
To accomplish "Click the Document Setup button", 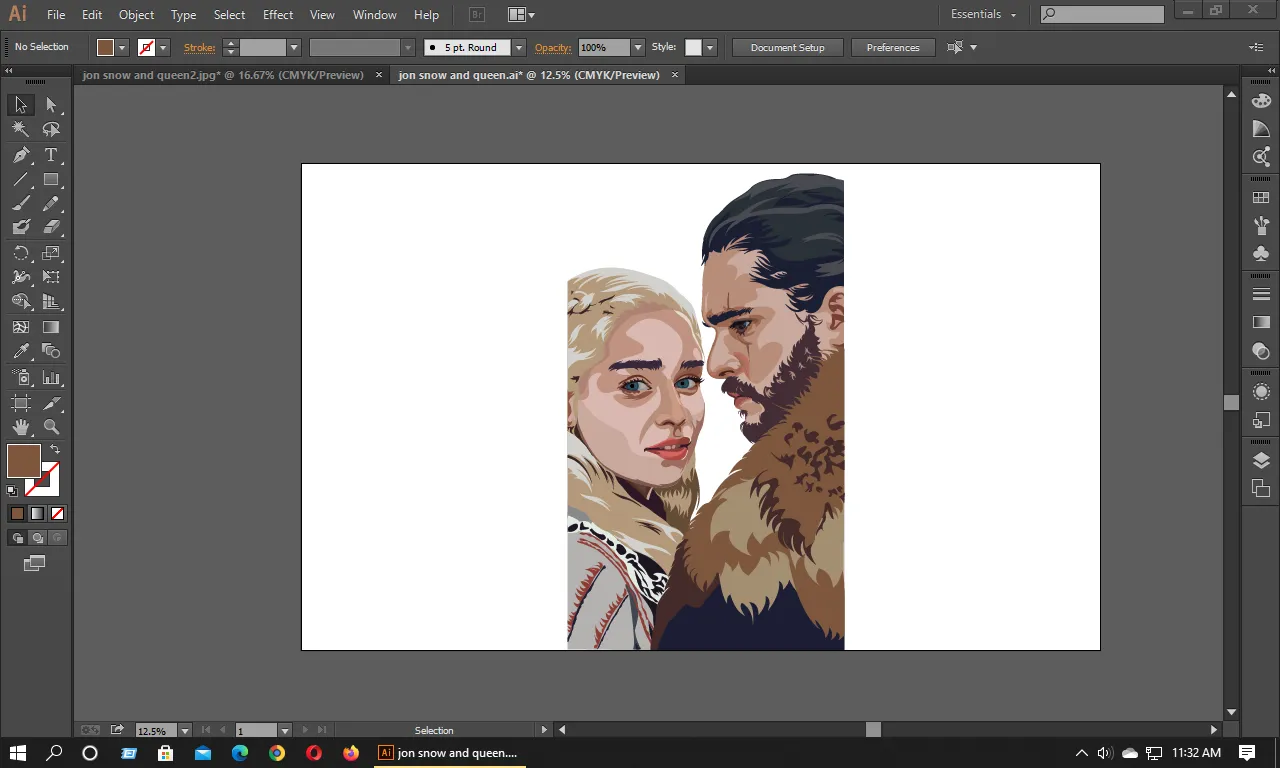I will [788, 47].
